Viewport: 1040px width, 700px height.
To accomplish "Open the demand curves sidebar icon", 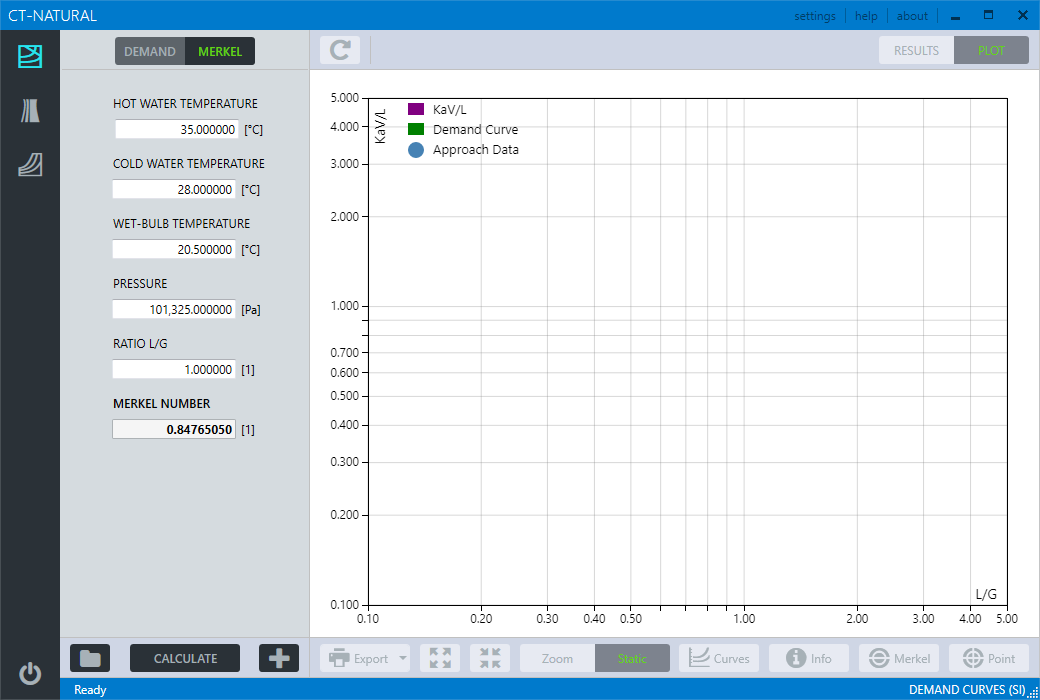I will point(30,57).
